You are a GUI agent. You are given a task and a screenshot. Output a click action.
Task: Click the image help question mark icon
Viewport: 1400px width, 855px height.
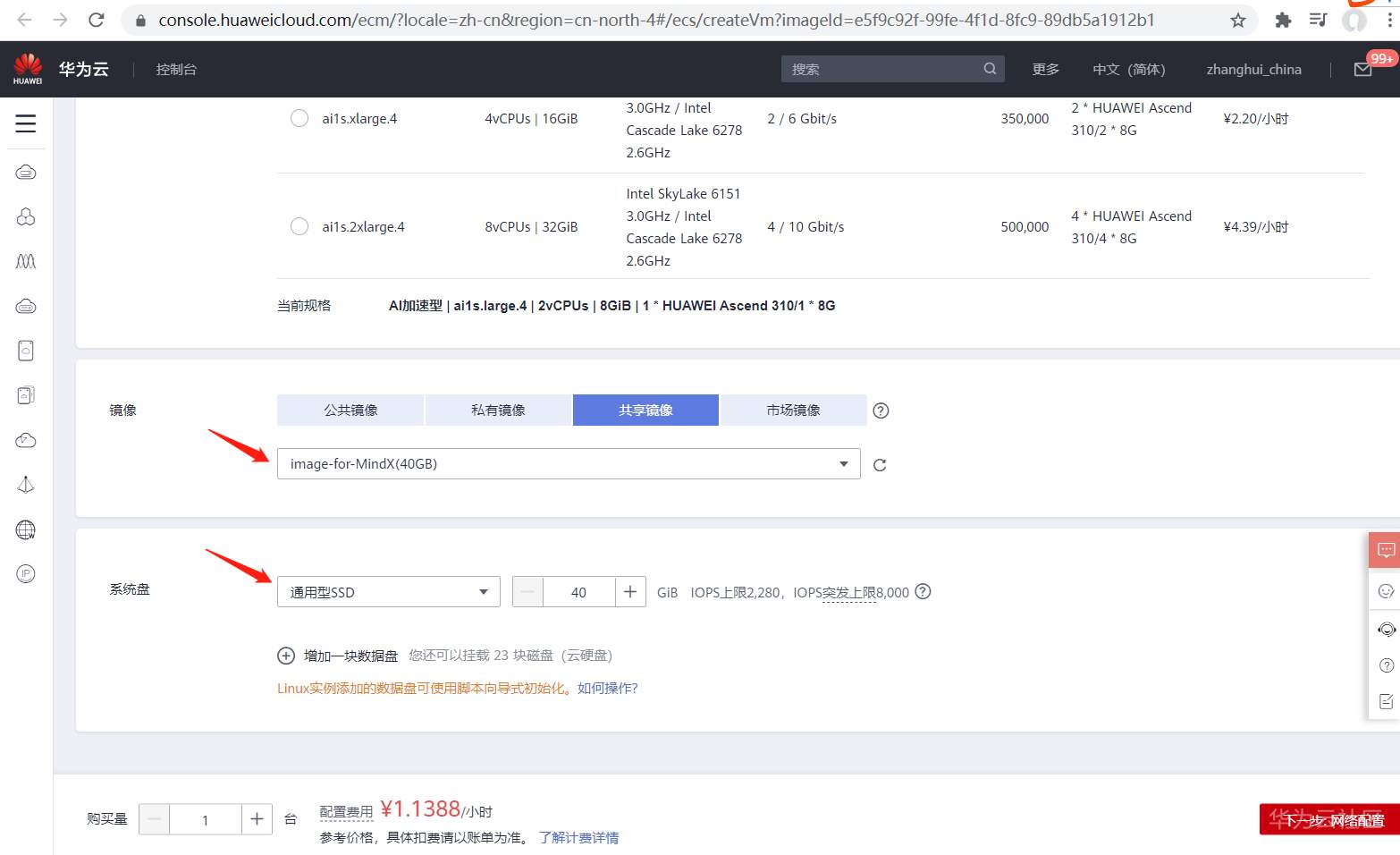(x=881, y=411)
